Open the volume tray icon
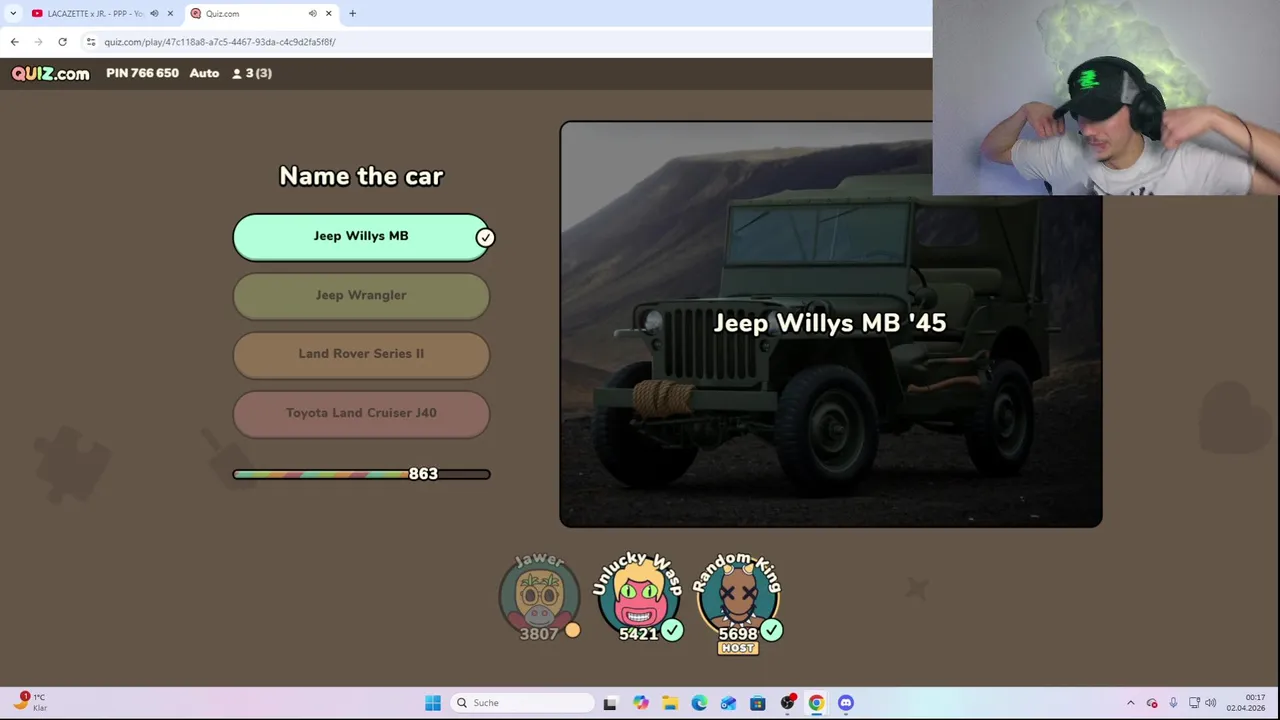The width and height of the screenshot is (1280, 720). (1211, 703)
